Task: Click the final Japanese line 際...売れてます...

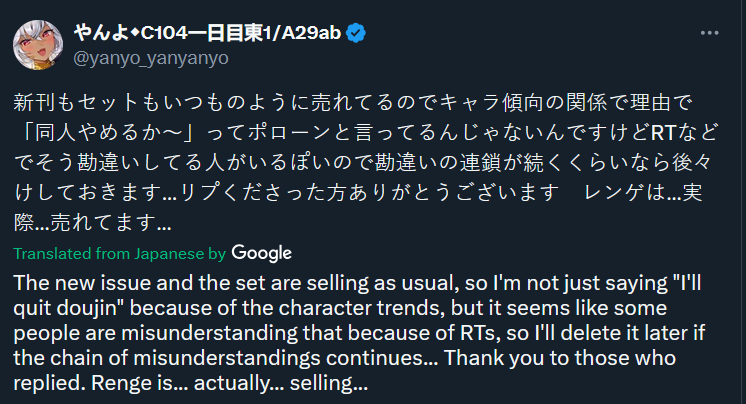Action: point(93,222)
